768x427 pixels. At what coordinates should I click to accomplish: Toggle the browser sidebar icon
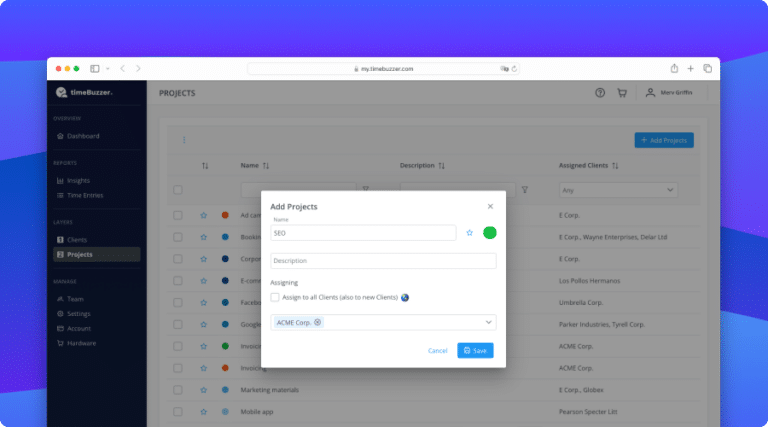(x=95, y=69)
